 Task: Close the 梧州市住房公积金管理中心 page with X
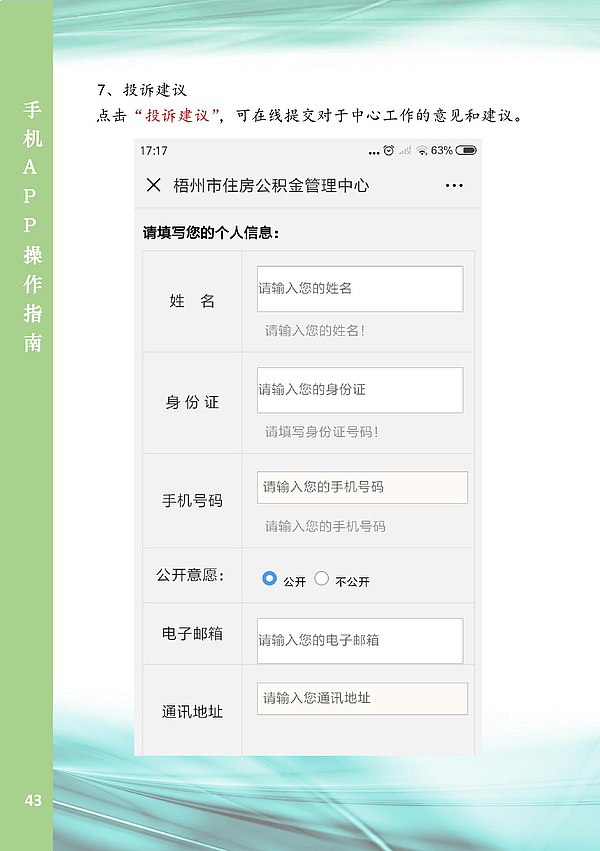click(x=153, y=185)
